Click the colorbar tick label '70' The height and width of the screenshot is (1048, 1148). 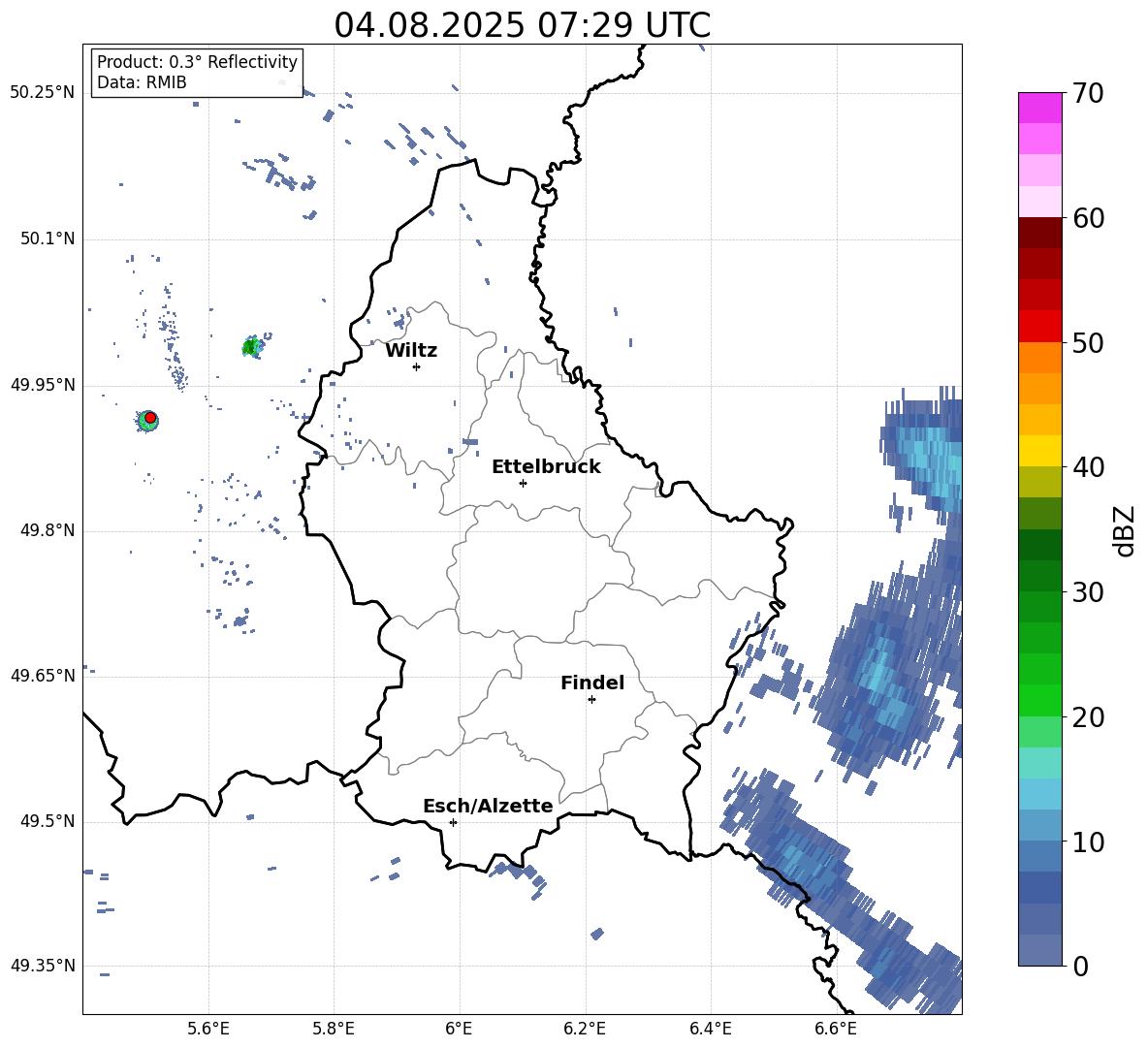[x=1088, y=94]
